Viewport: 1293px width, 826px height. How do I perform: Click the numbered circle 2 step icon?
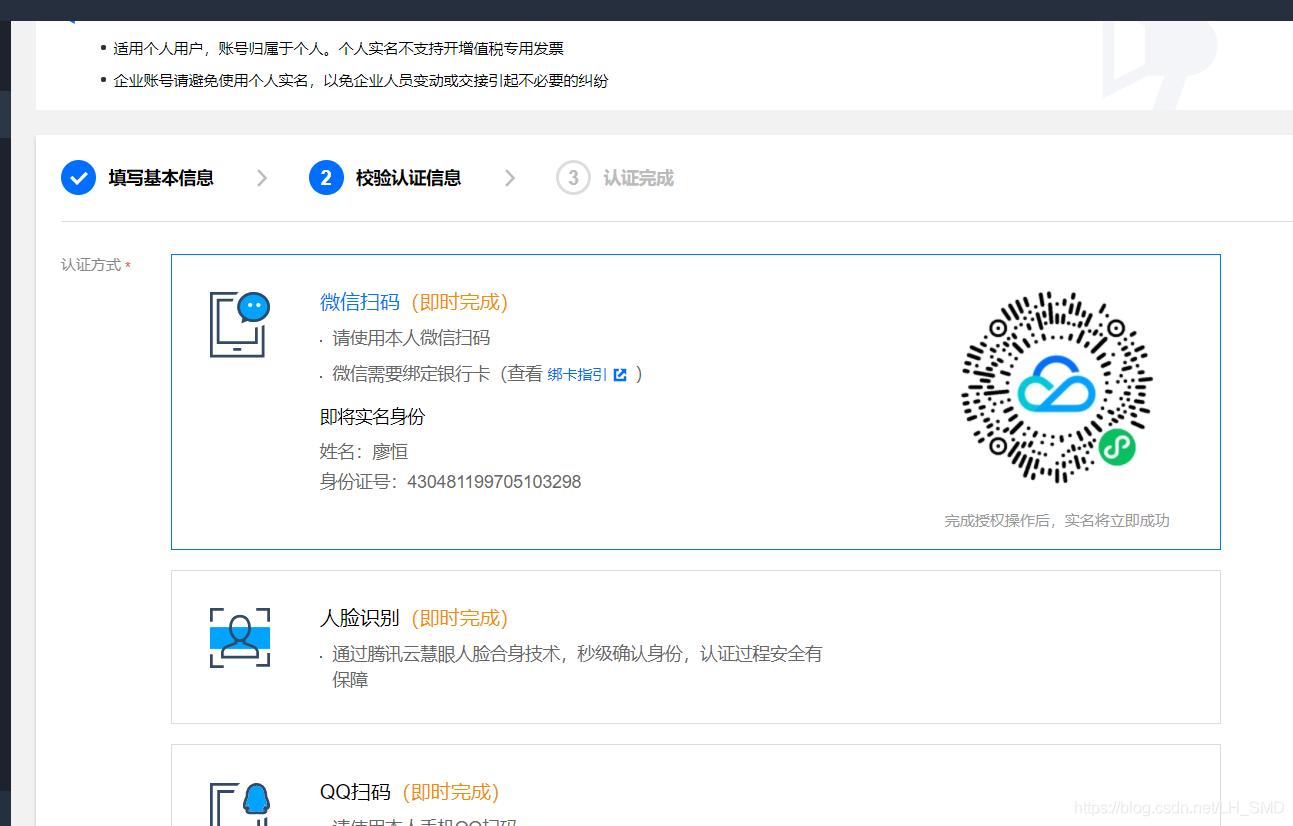pyautogui.click(x=326, y=177)
